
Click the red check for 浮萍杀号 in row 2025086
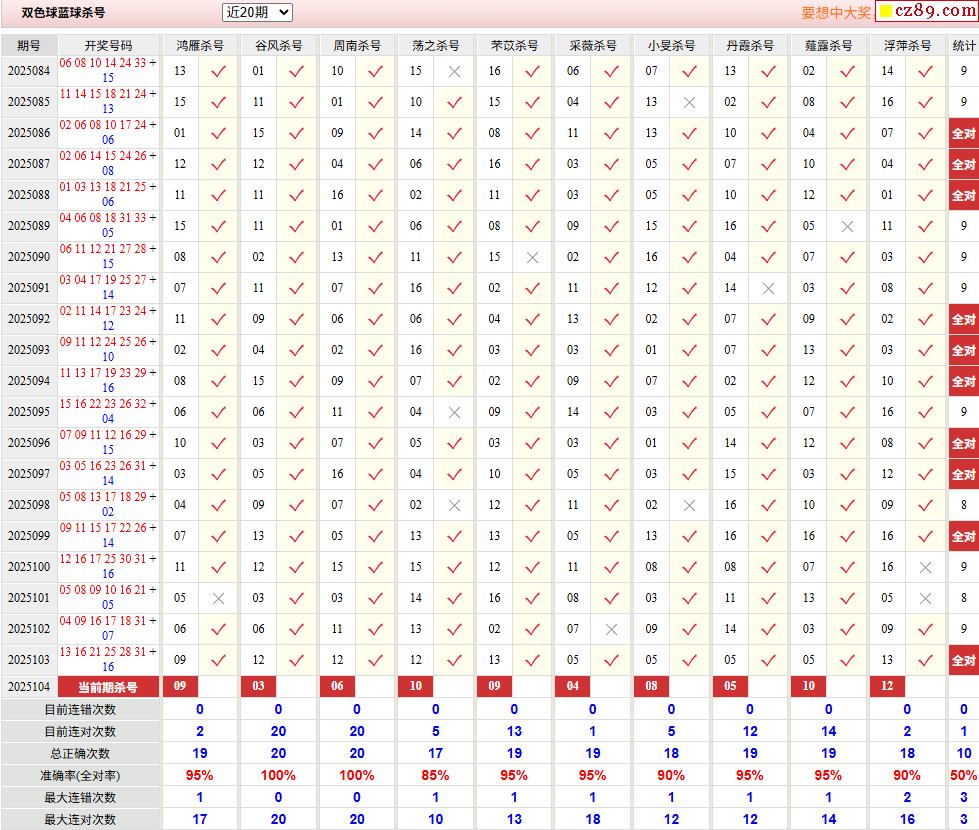(x=925, y=134)
